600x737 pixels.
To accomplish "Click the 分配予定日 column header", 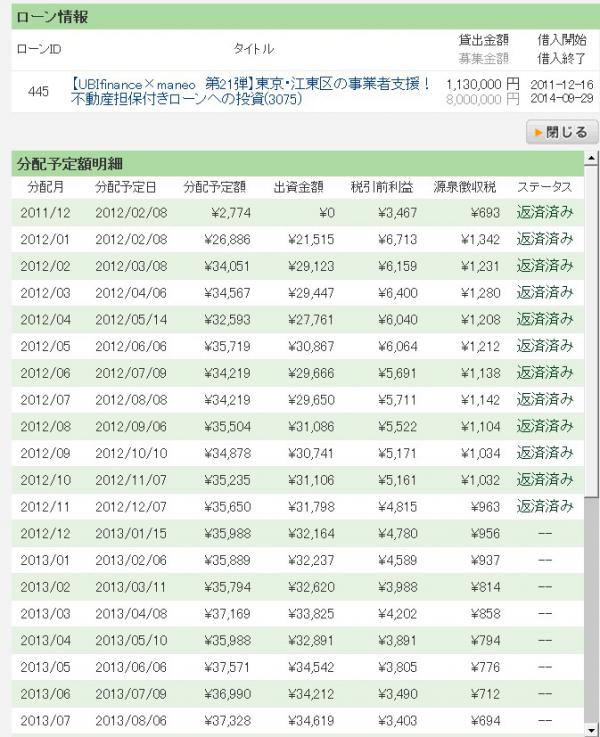I will click(125, 187).
